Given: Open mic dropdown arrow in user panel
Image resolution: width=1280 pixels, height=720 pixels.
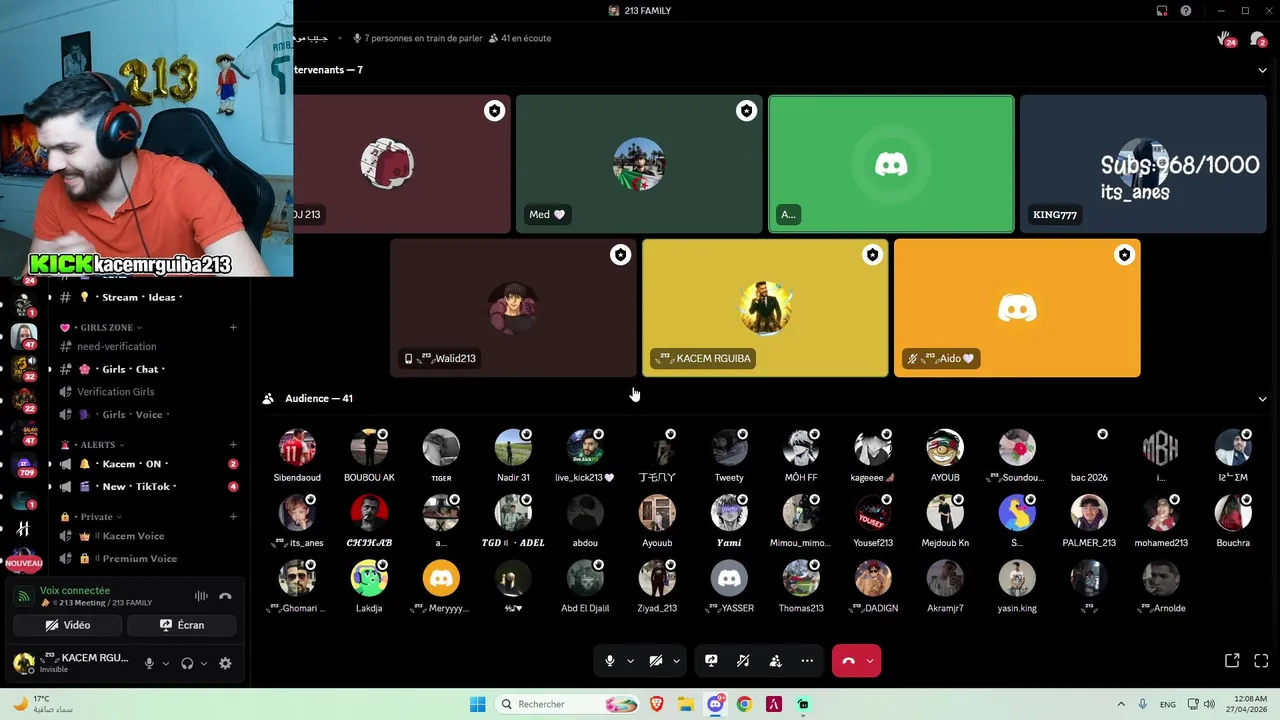Looking at the screenshot, I should (166, 663).
